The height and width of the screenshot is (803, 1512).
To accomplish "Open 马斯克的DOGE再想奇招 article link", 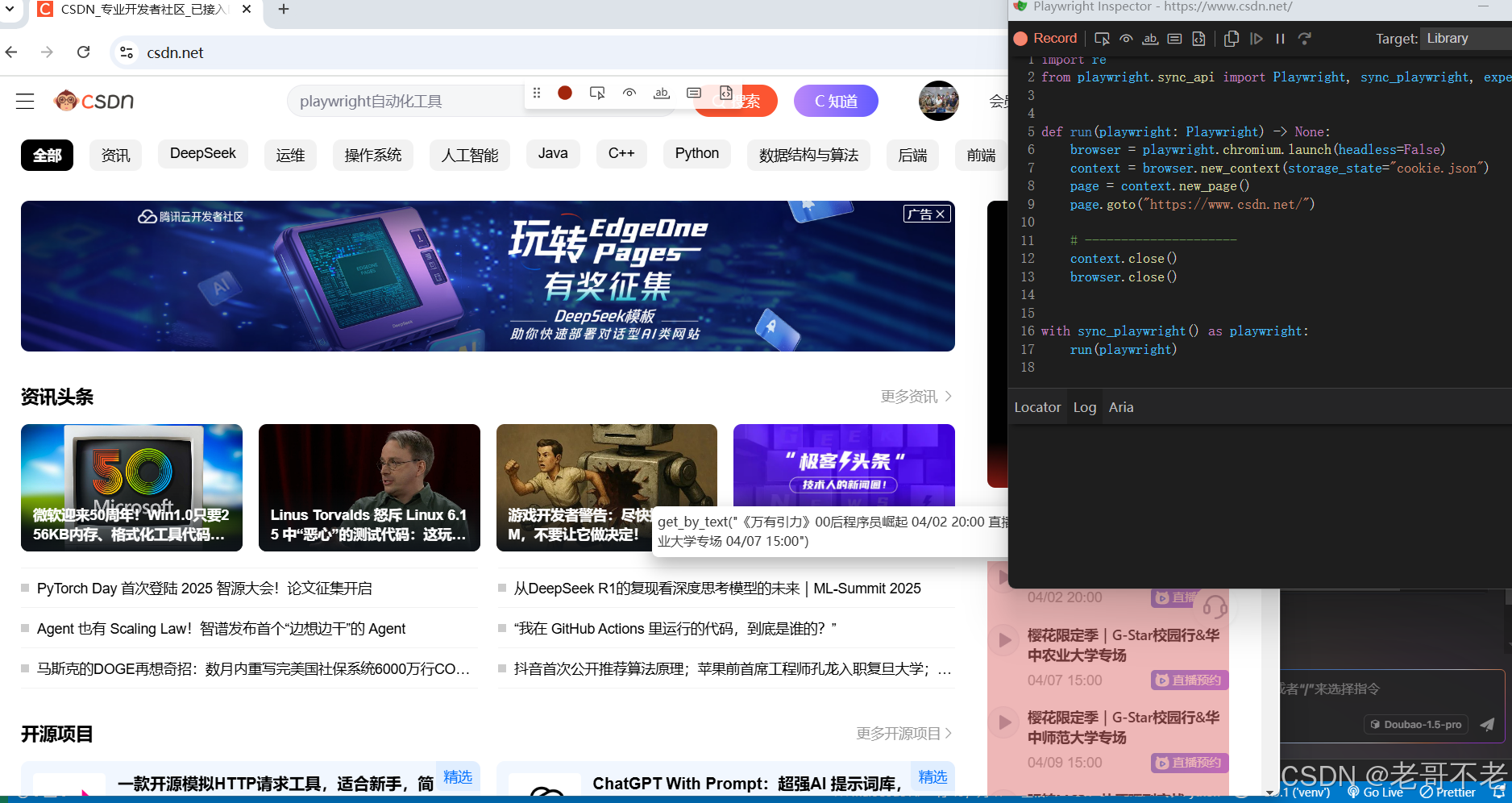I will coord(253,669).
